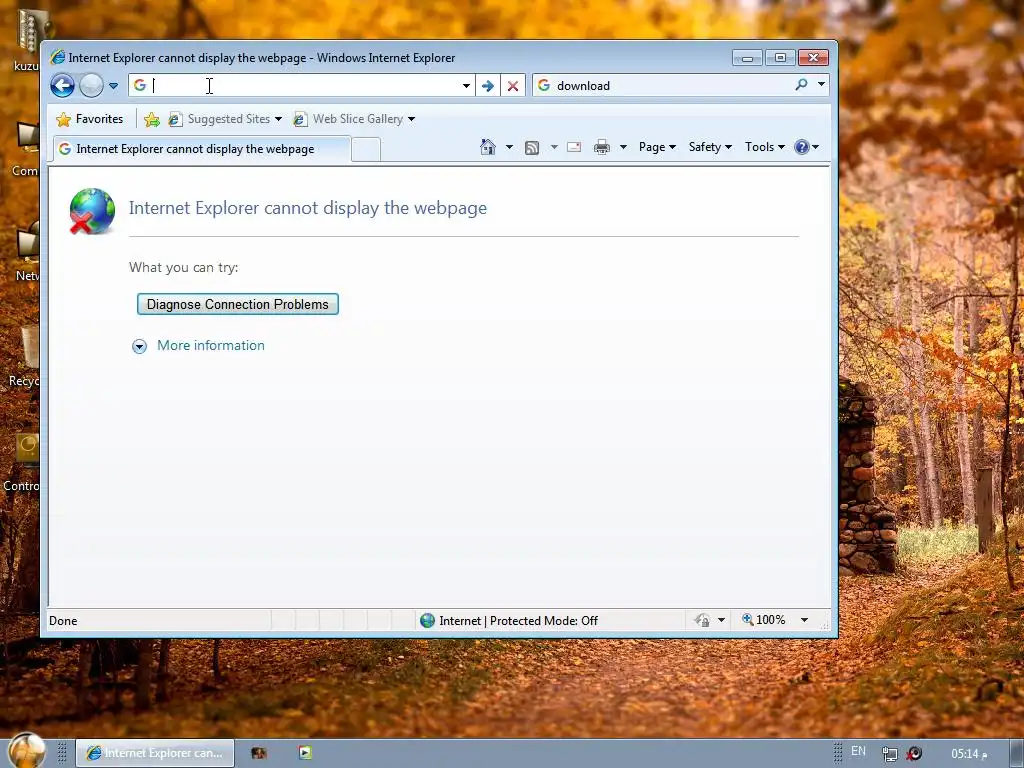Click the Internet Explorer title bar icon
This screenshot has width=1024, height=768.
[x=57, y=57]
